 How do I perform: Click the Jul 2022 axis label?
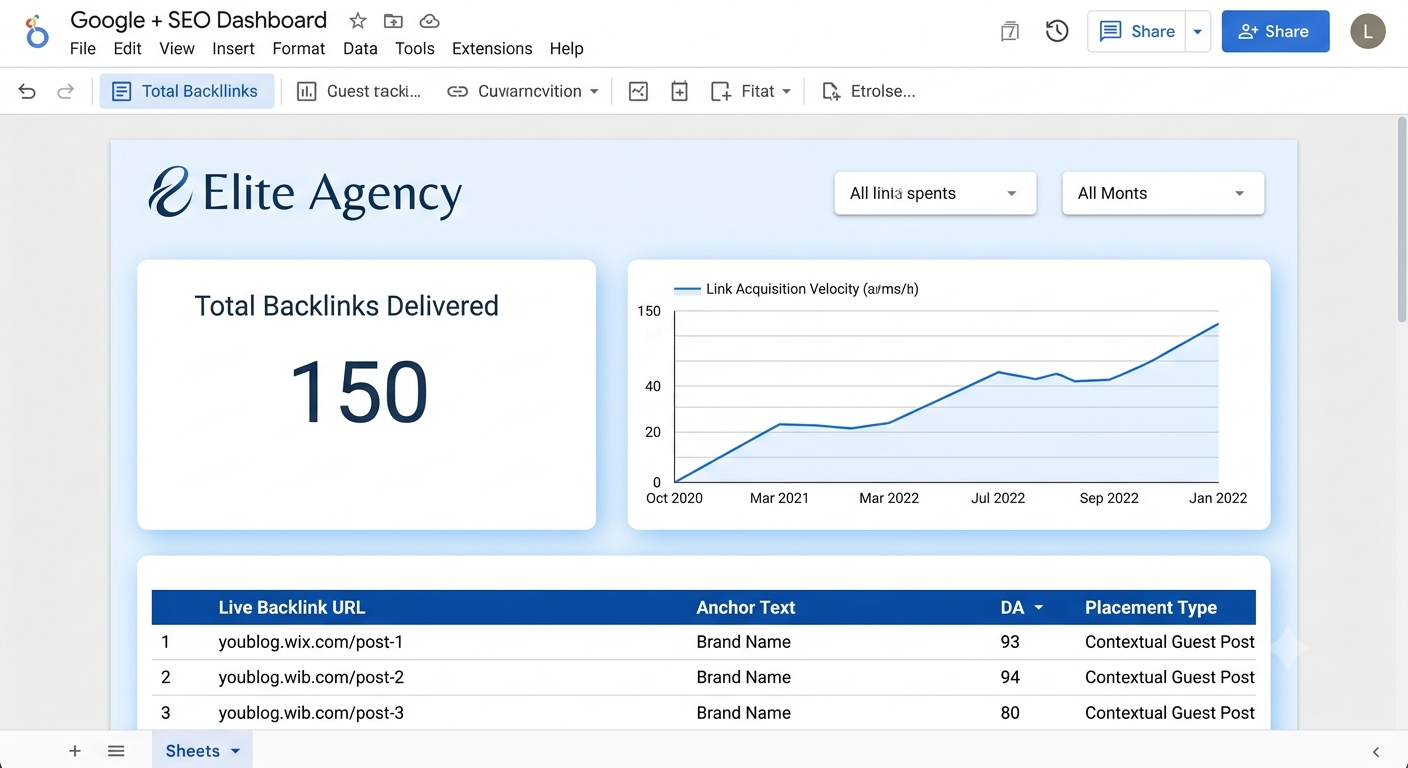tap(998, 498)
